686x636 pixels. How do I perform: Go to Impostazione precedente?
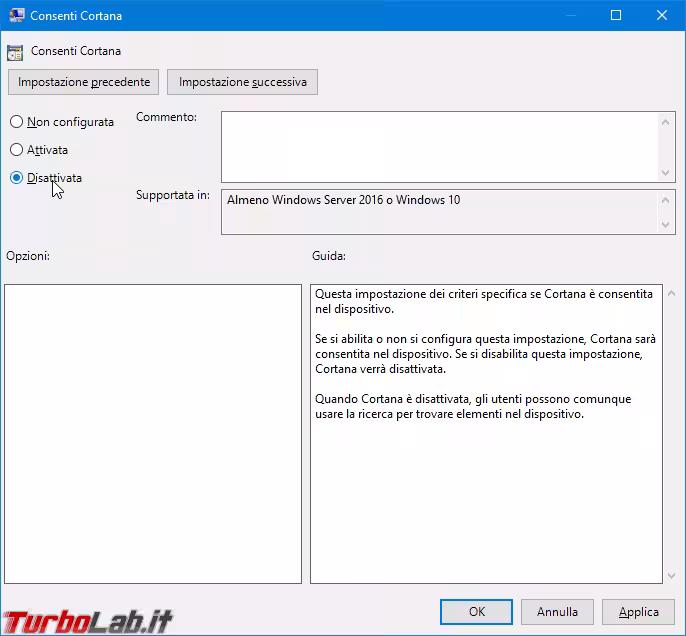point(83,82)
